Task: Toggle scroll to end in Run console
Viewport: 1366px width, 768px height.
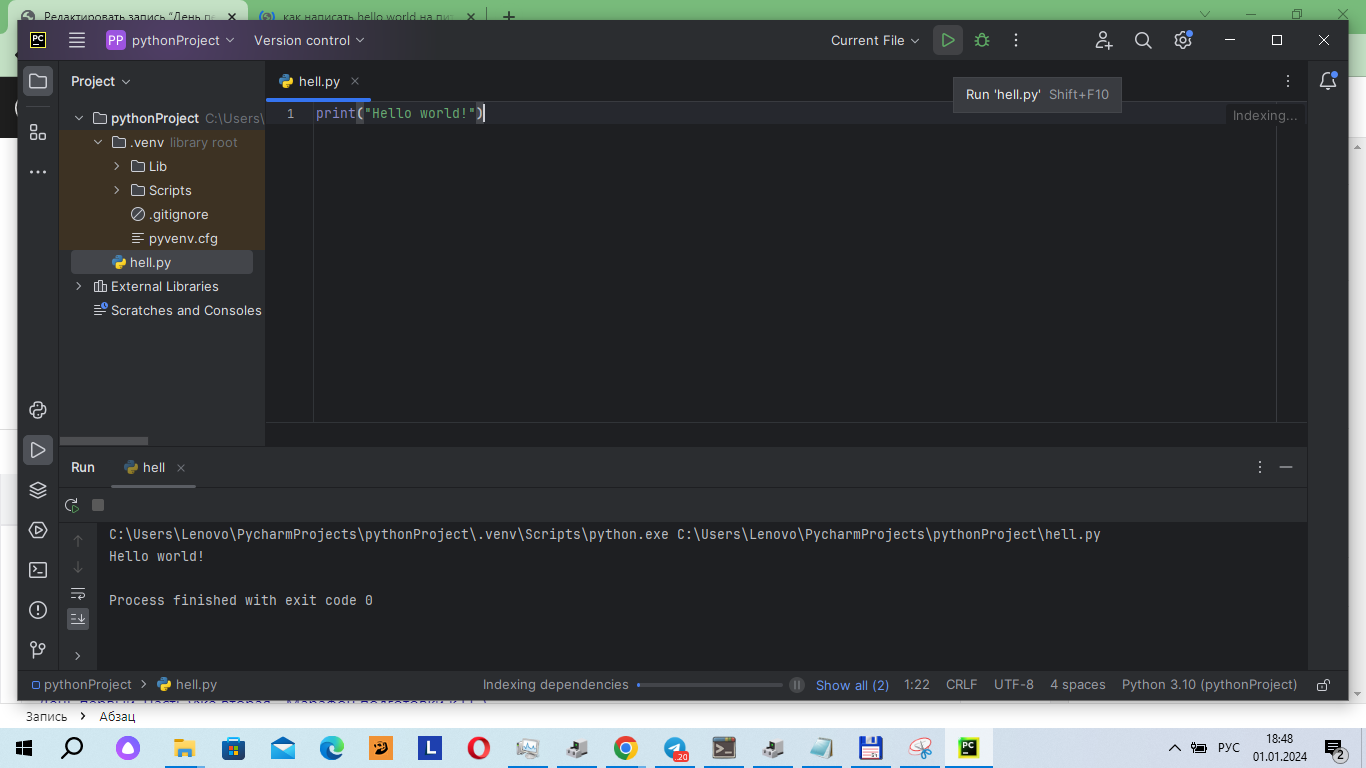Action: [x=78, y=619]
